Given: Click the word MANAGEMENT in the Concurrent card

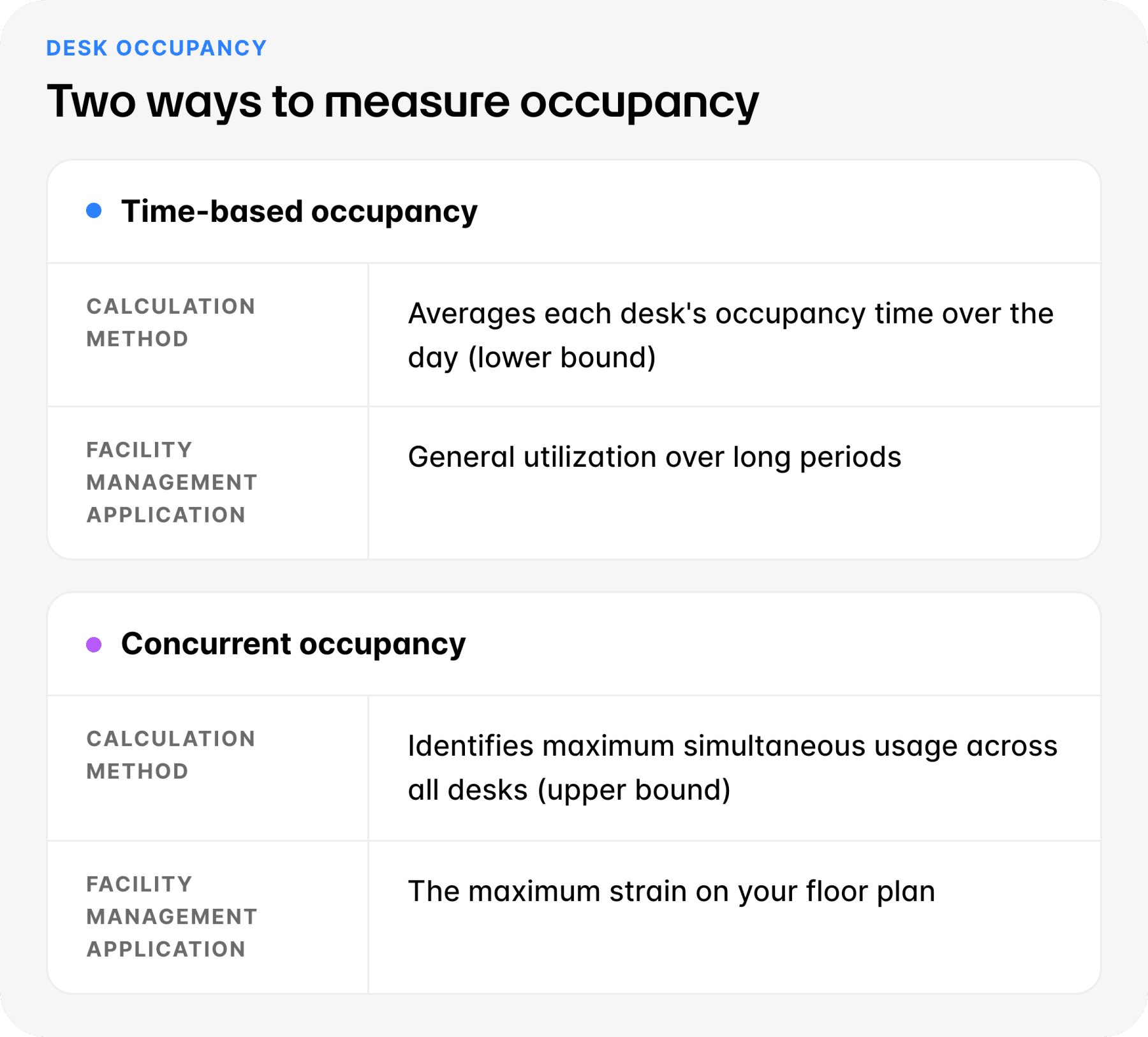Looking at the screenshot, I should [x=172, y=917].
